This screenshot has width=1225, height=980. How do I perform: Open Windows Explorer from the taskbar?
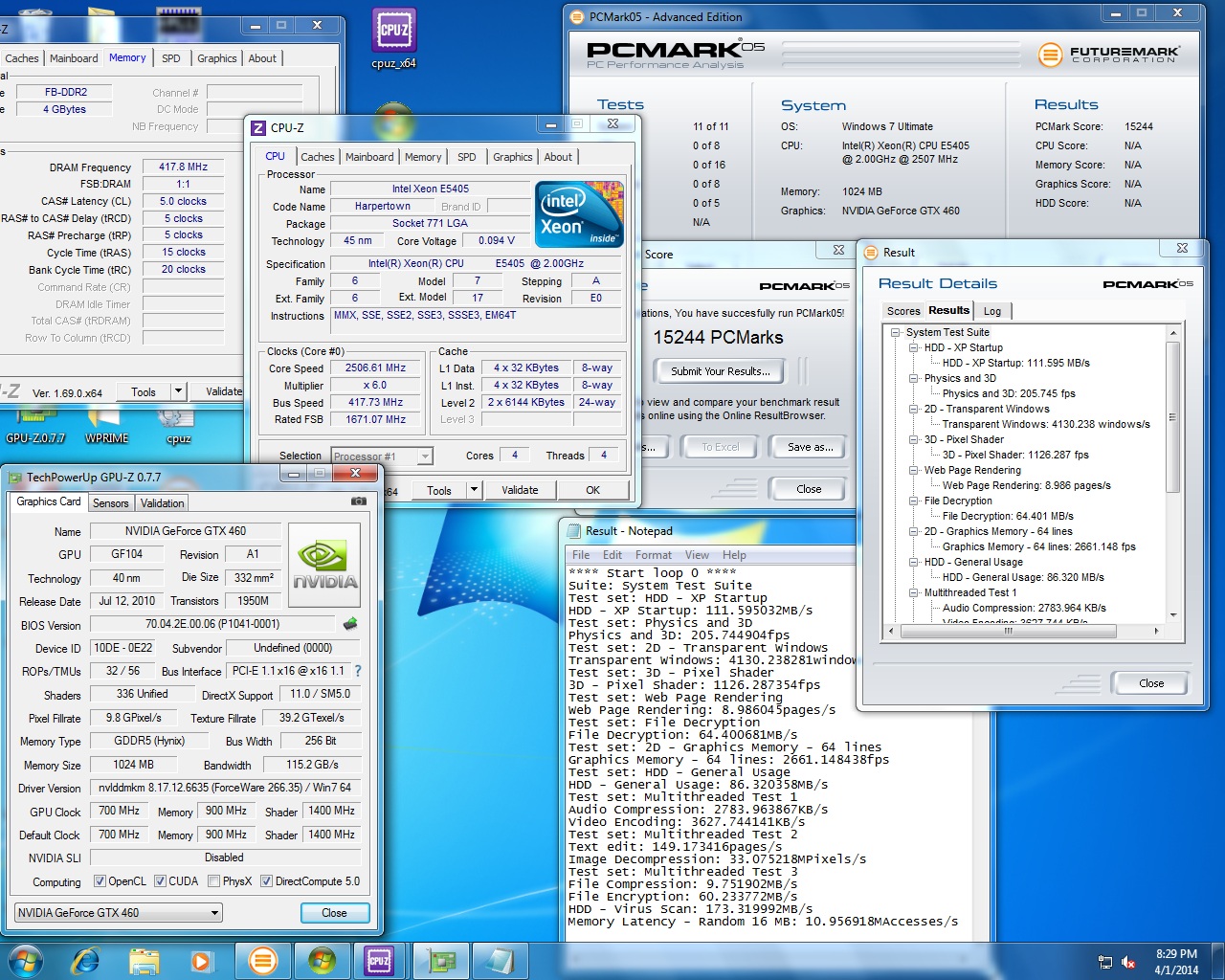click(x=144, y=961)
